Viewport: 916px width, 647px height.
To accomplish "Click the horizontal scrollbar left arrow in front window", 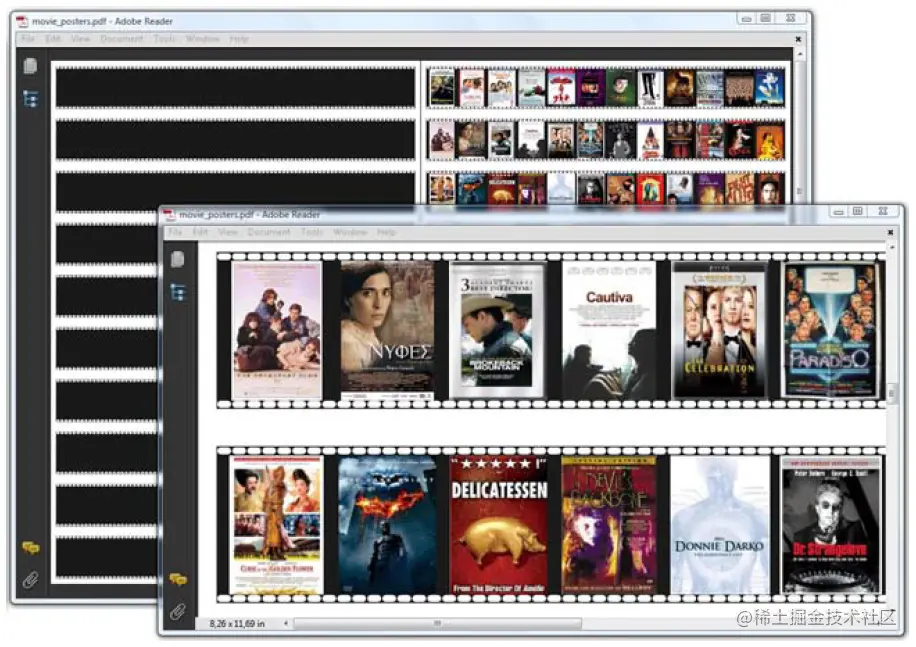I will tap(286, 624).
